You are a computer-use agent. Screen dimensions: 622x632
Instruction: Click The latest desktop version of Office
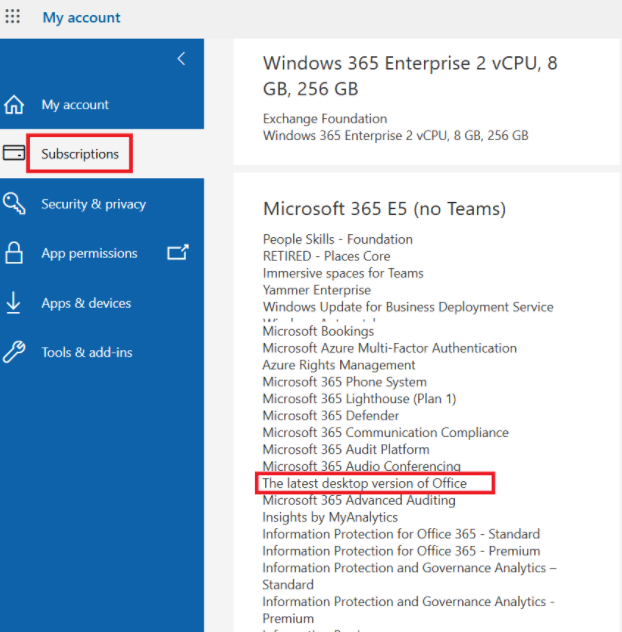tap(365, 483)
